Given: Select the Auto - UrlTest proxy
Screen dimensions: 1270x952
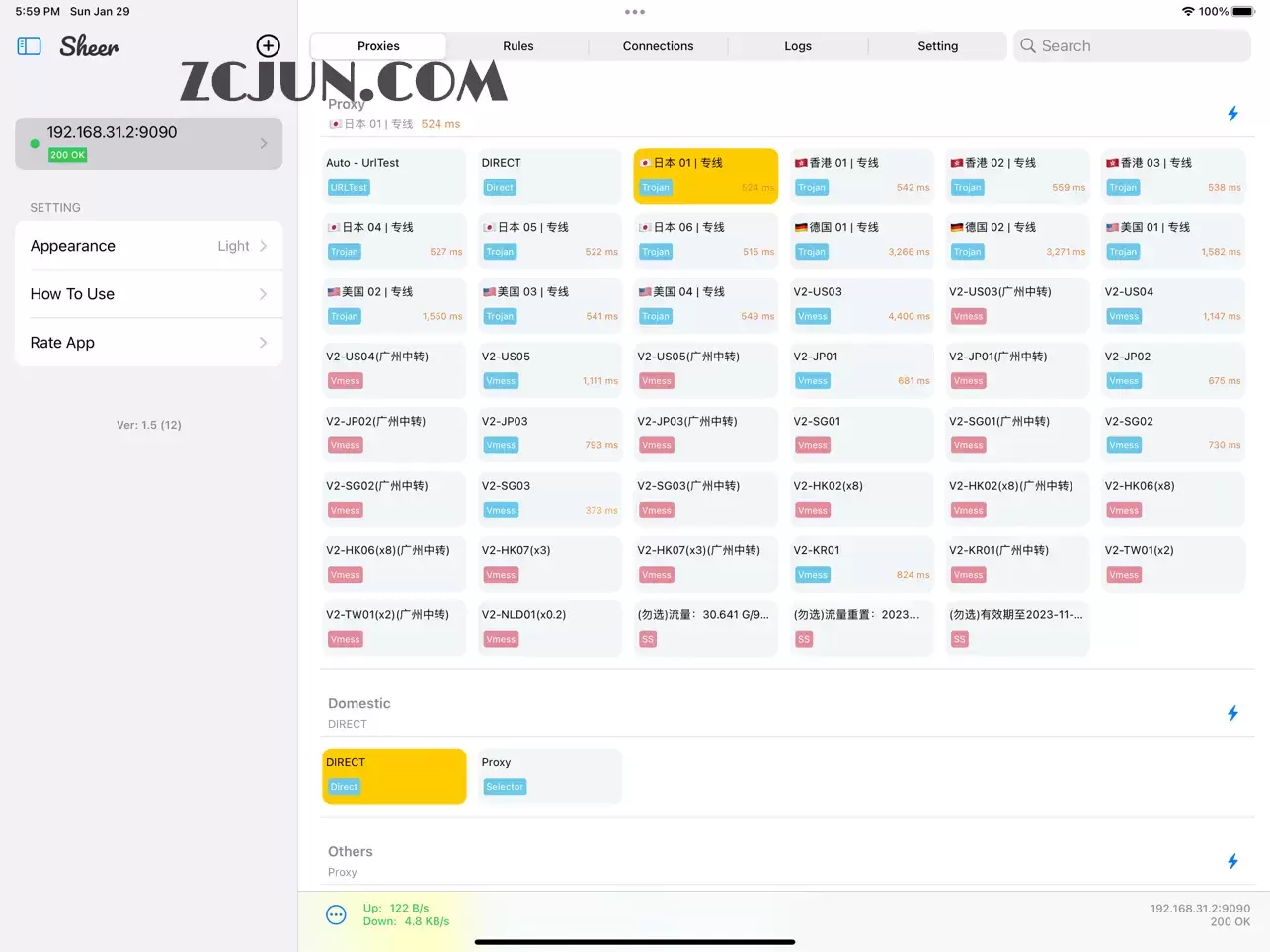Looking at the screenshot, I should 394,176.
